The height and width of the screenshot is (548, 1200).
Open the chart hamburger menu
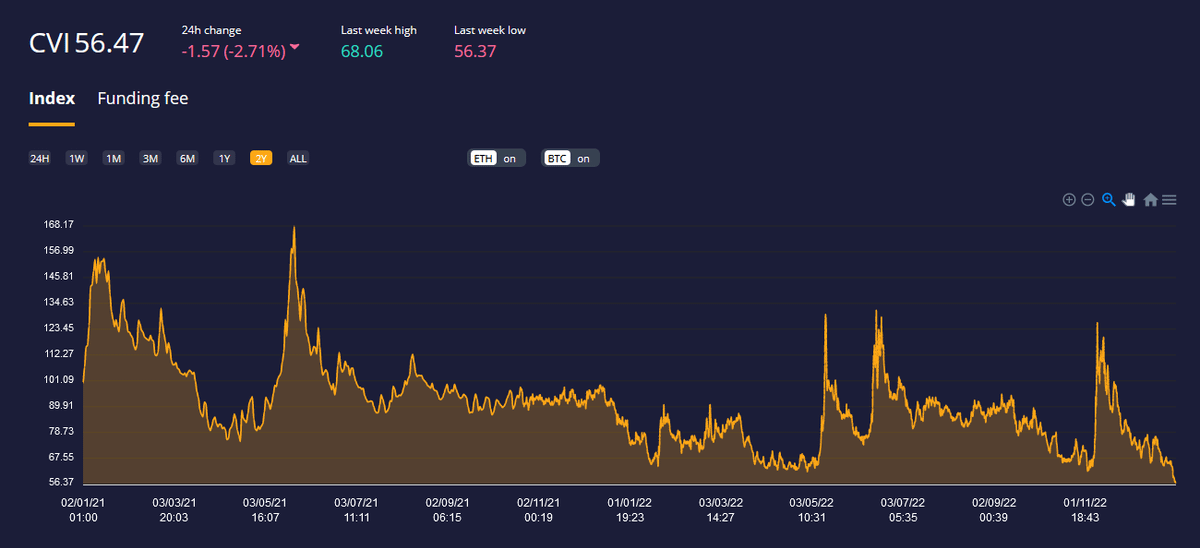[1168, 200]
